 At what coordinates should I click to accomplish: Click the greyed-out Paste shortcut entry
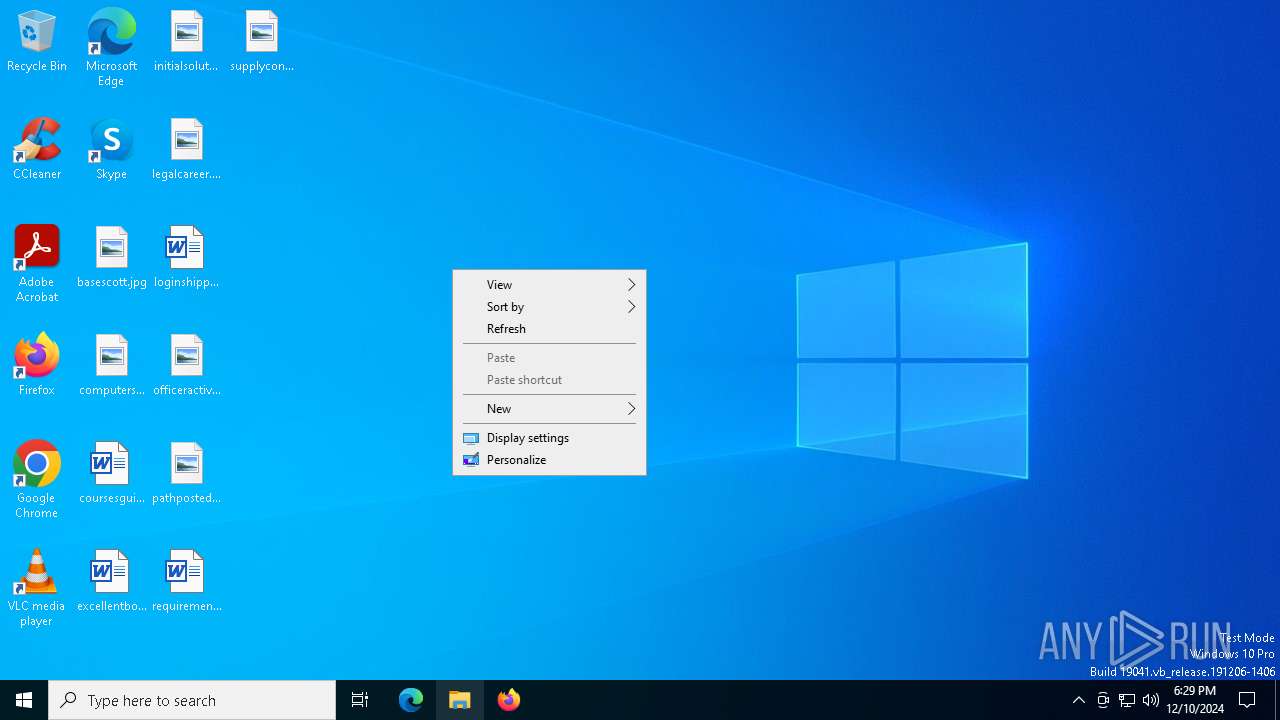(549, 380)
